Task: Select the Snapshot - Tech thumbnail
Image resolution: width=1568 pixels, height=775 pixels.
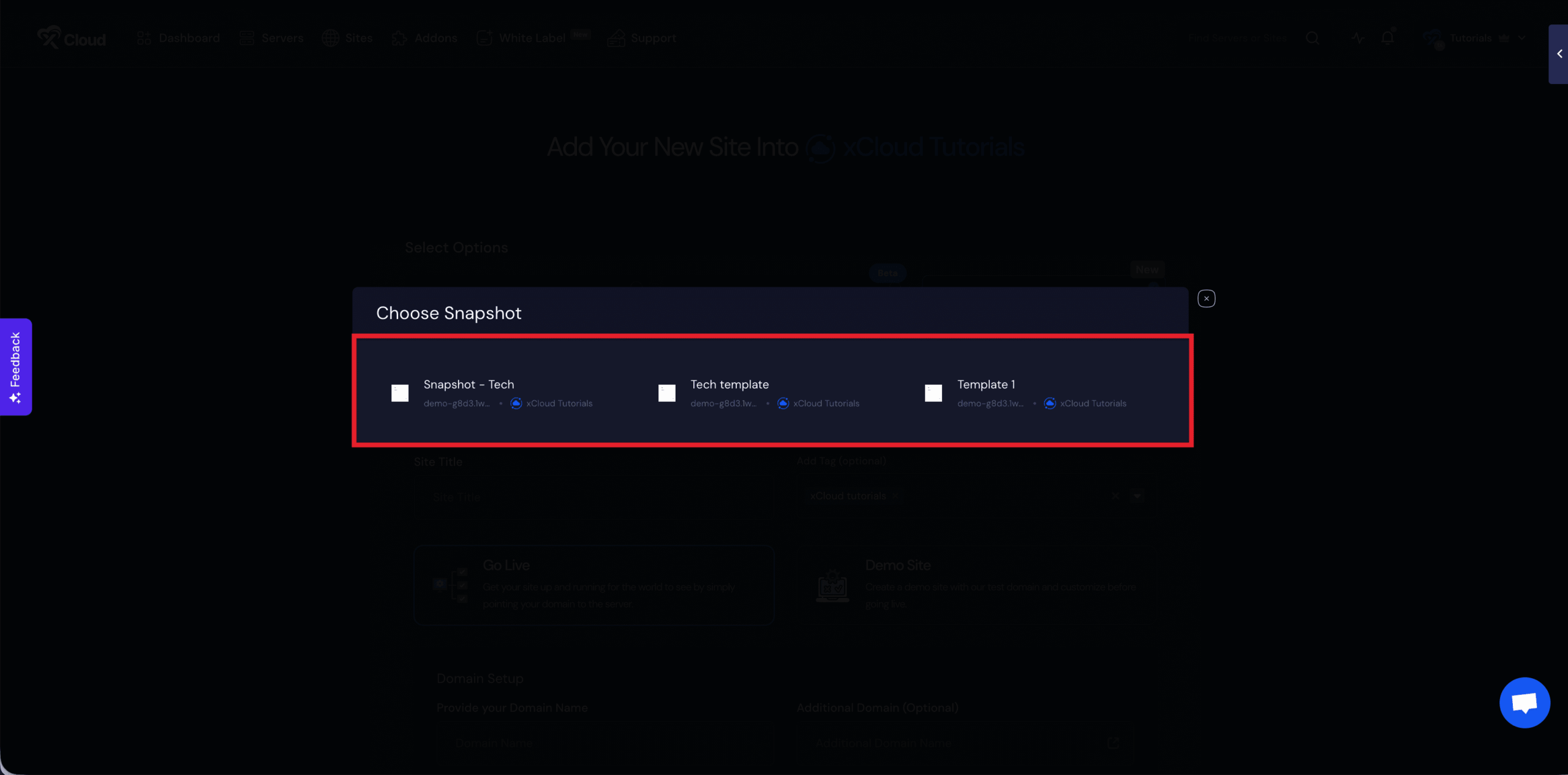Action: point(400,393)
